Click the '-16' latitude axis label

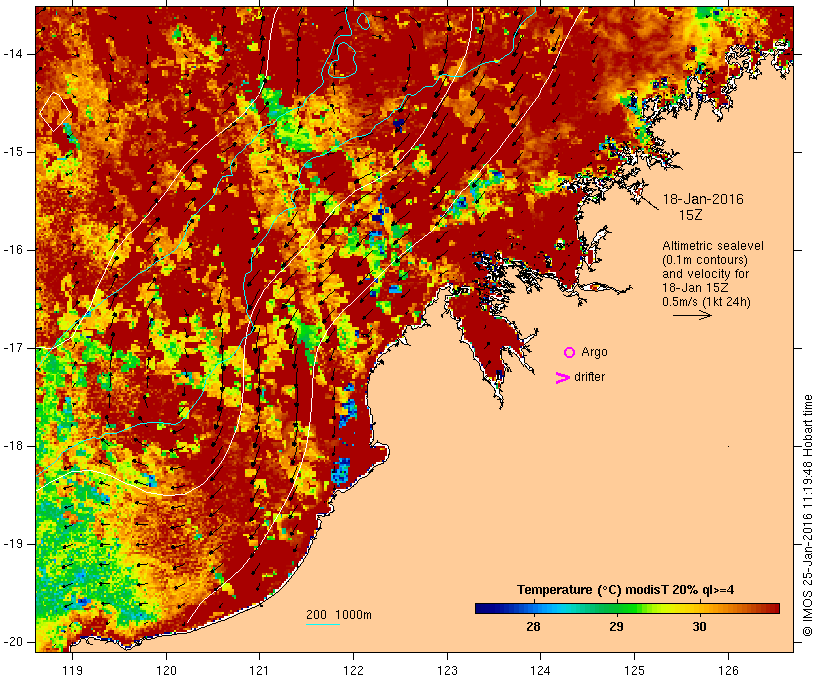point(13,250)
